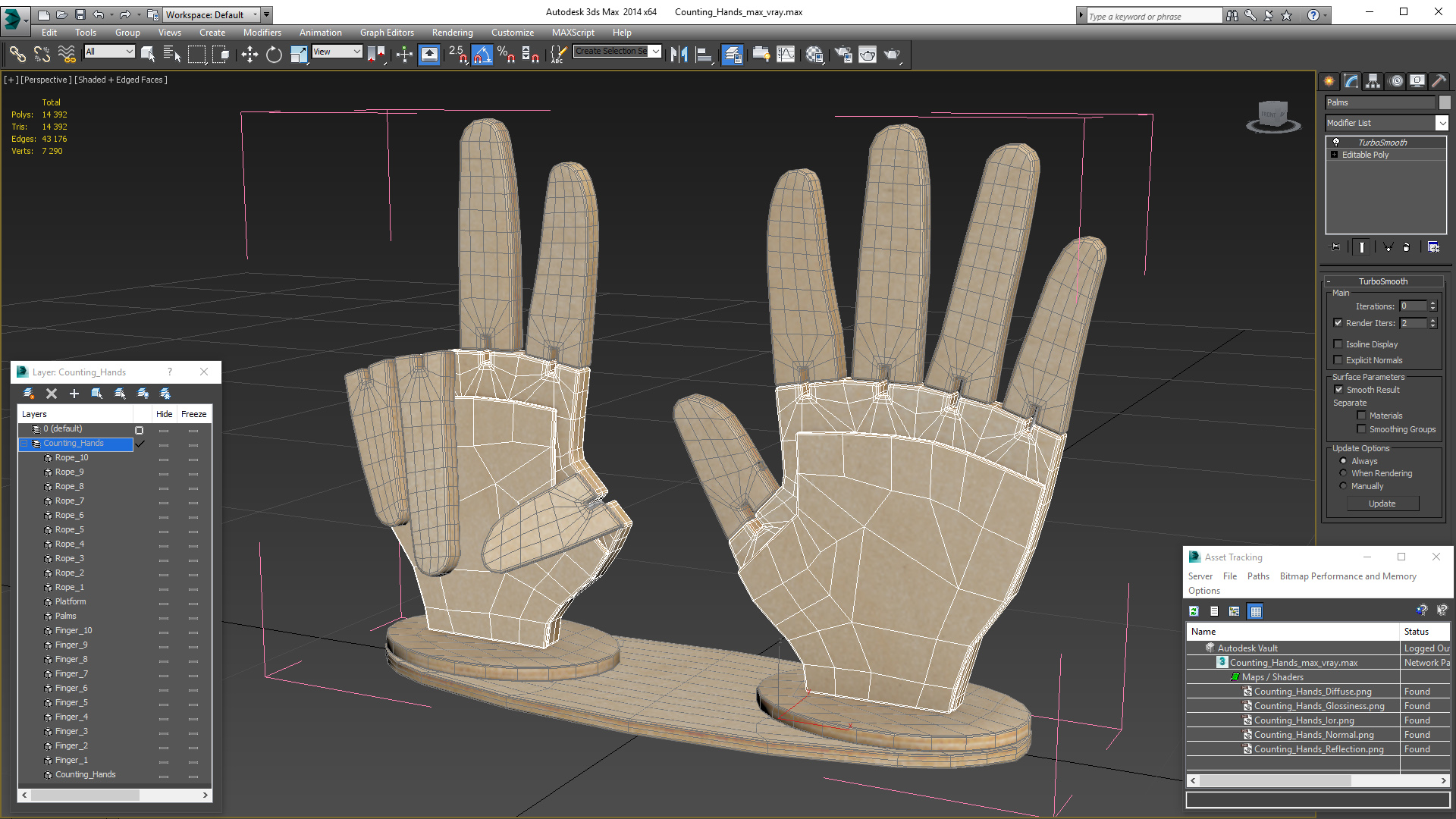The image size is (1456, 819).
Task: Switch to the Utilities panel tab
Action: pyautogui.click(x=1439, y=81)
